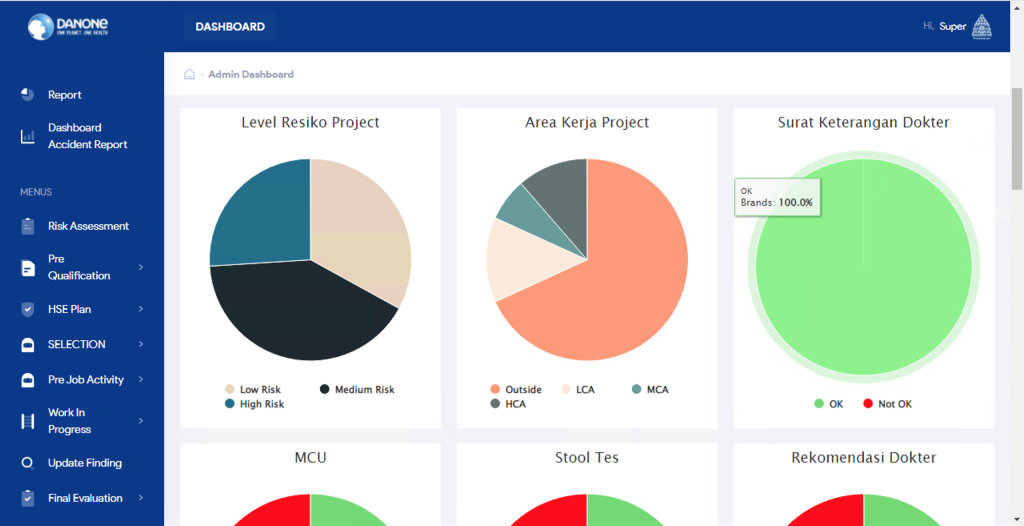
Task: Expand the Pre Qualification submenu arrow
Action: click(140, 267)
